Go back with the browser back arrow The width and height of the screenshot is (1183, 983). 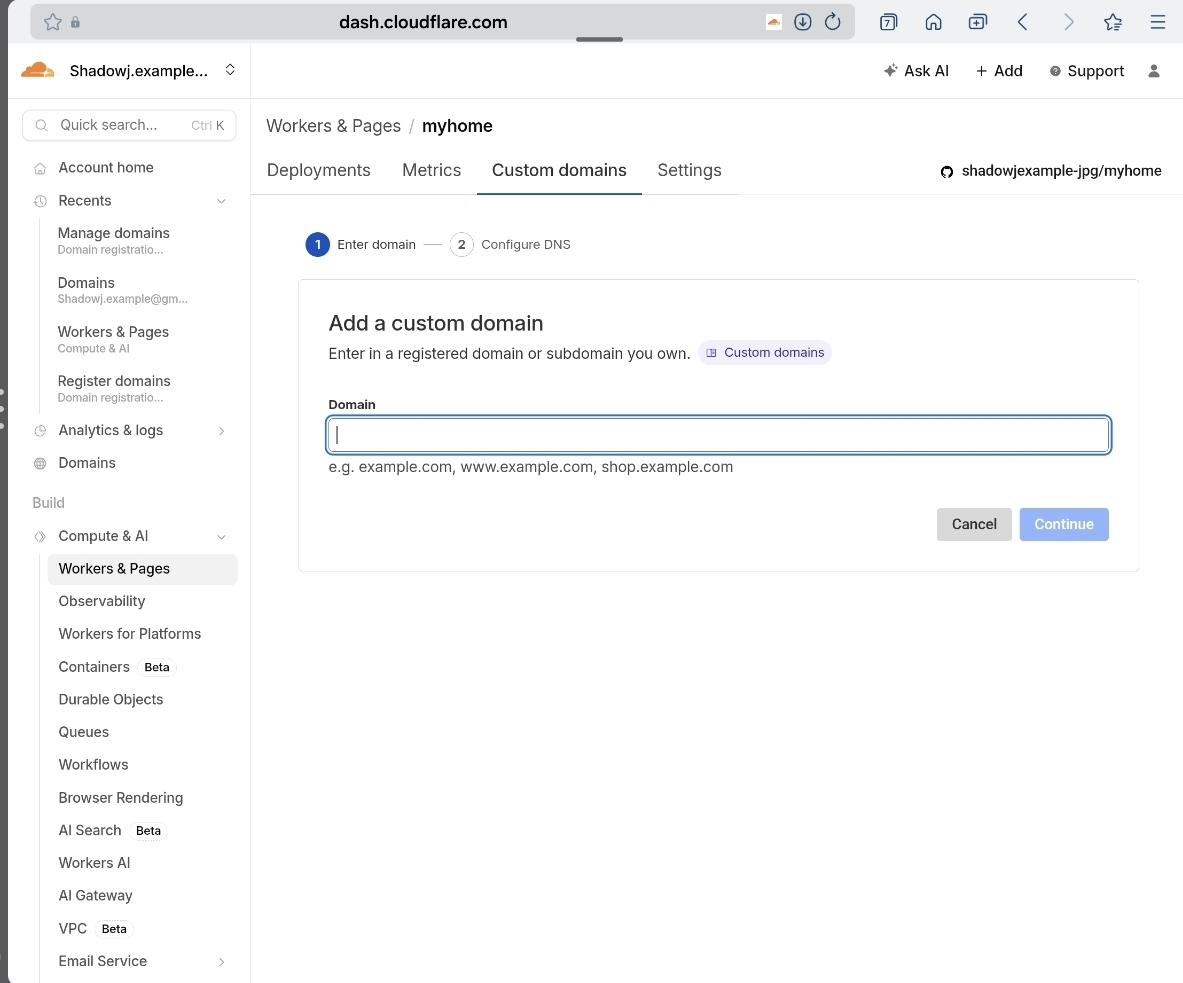1022,22
